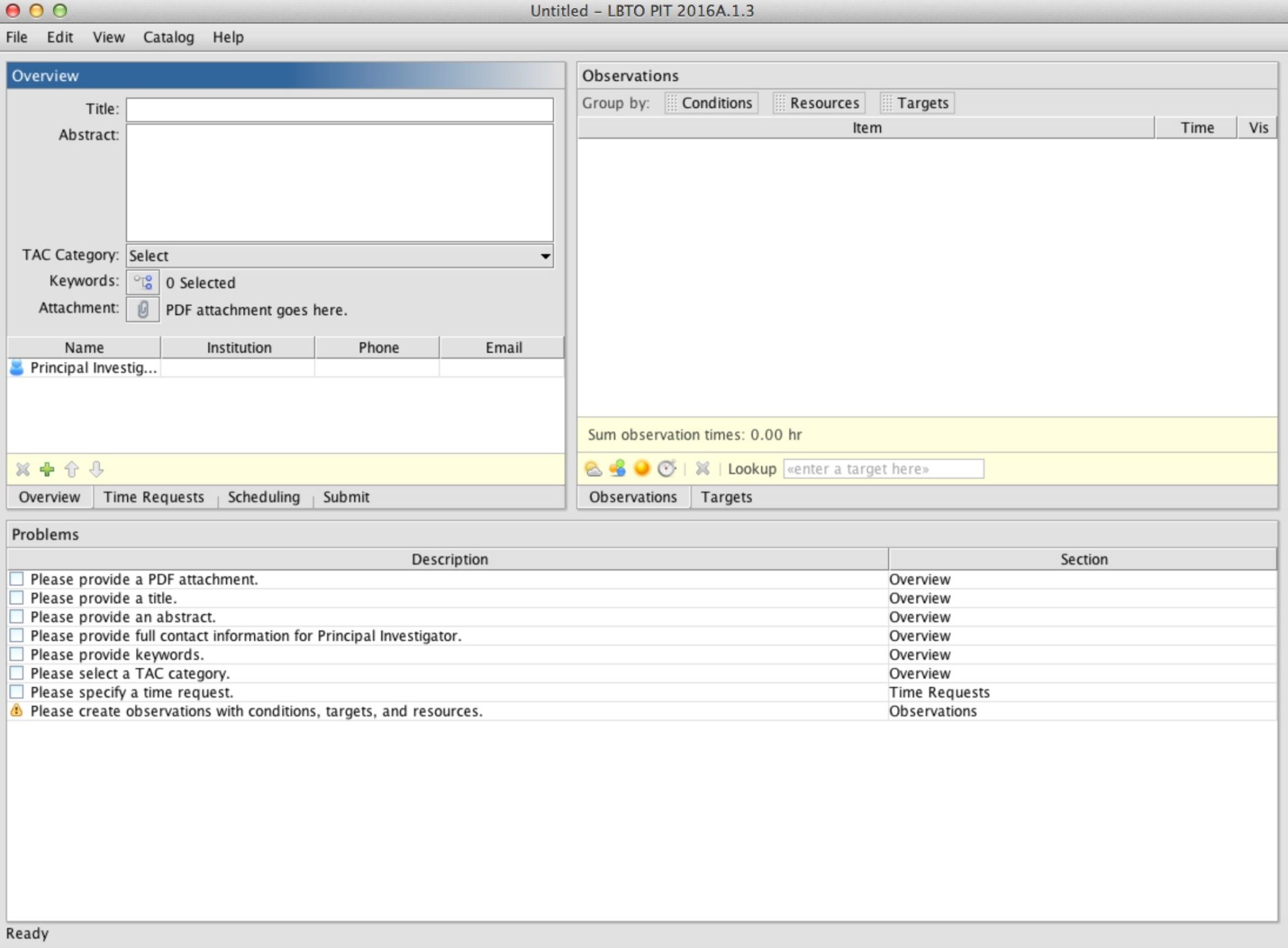Image resolution: width=1288 pixels, height=948 pixels.
Task: Open the Help menu
Action: (x=228, y=37)
